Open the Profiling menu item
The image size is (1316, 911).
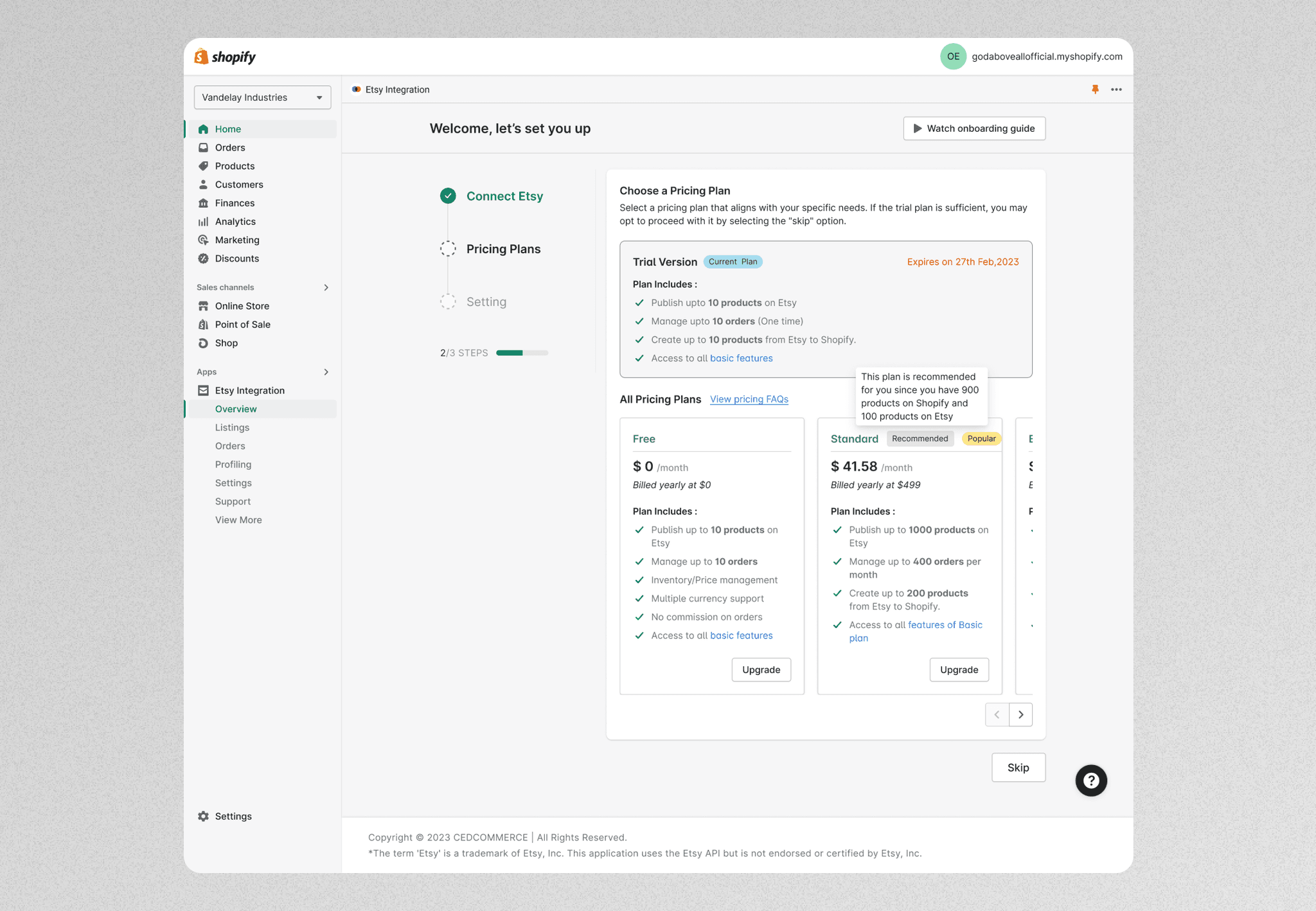click(233, 464)
